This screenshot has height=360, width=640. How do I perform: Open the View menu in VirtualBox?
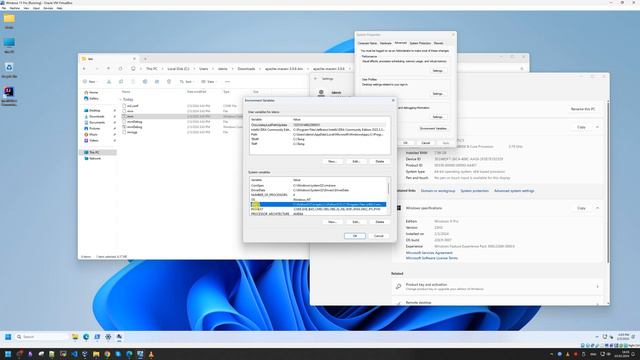(26, 8)
